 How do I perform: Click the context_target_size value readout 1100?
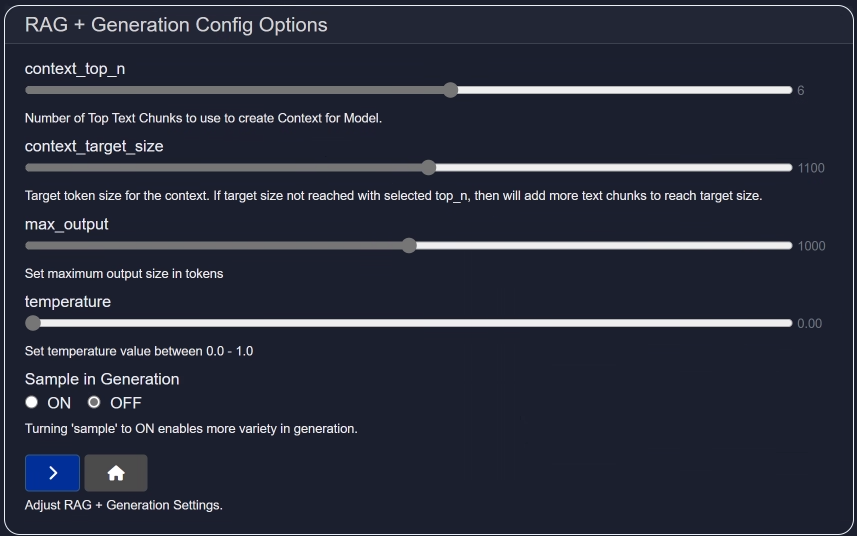(x=811, y=168)
